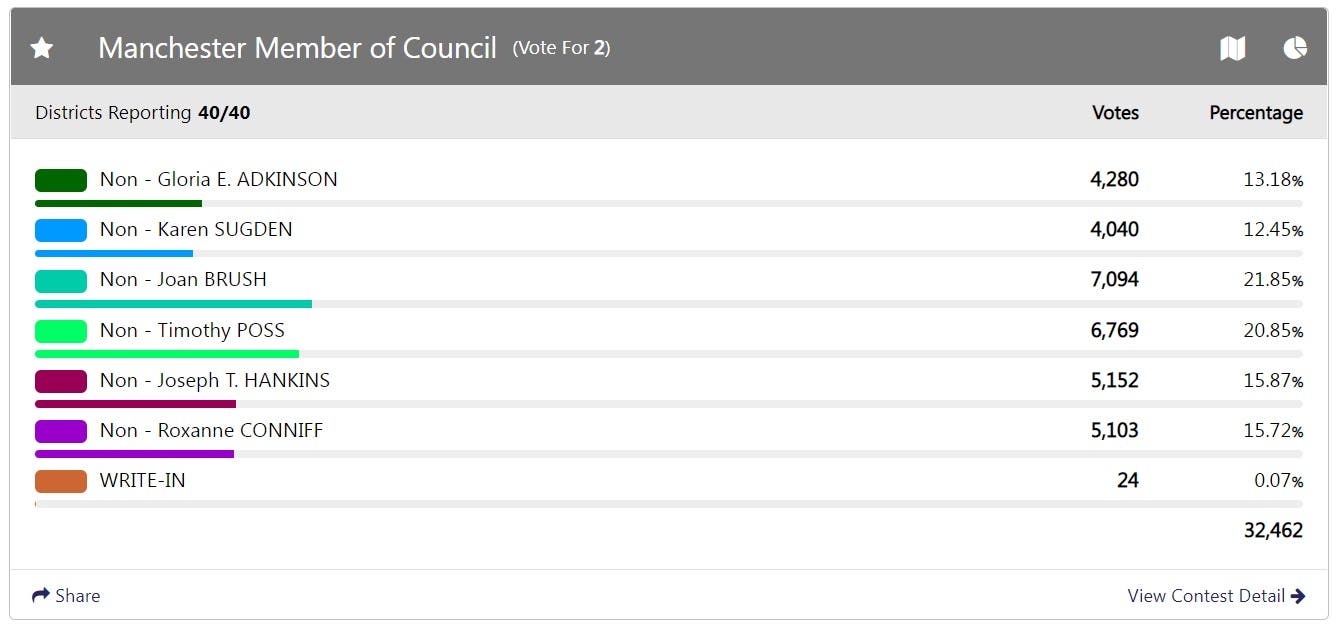Click the Votes column header
The image size is (1337, 637).
coord(1115,113)
